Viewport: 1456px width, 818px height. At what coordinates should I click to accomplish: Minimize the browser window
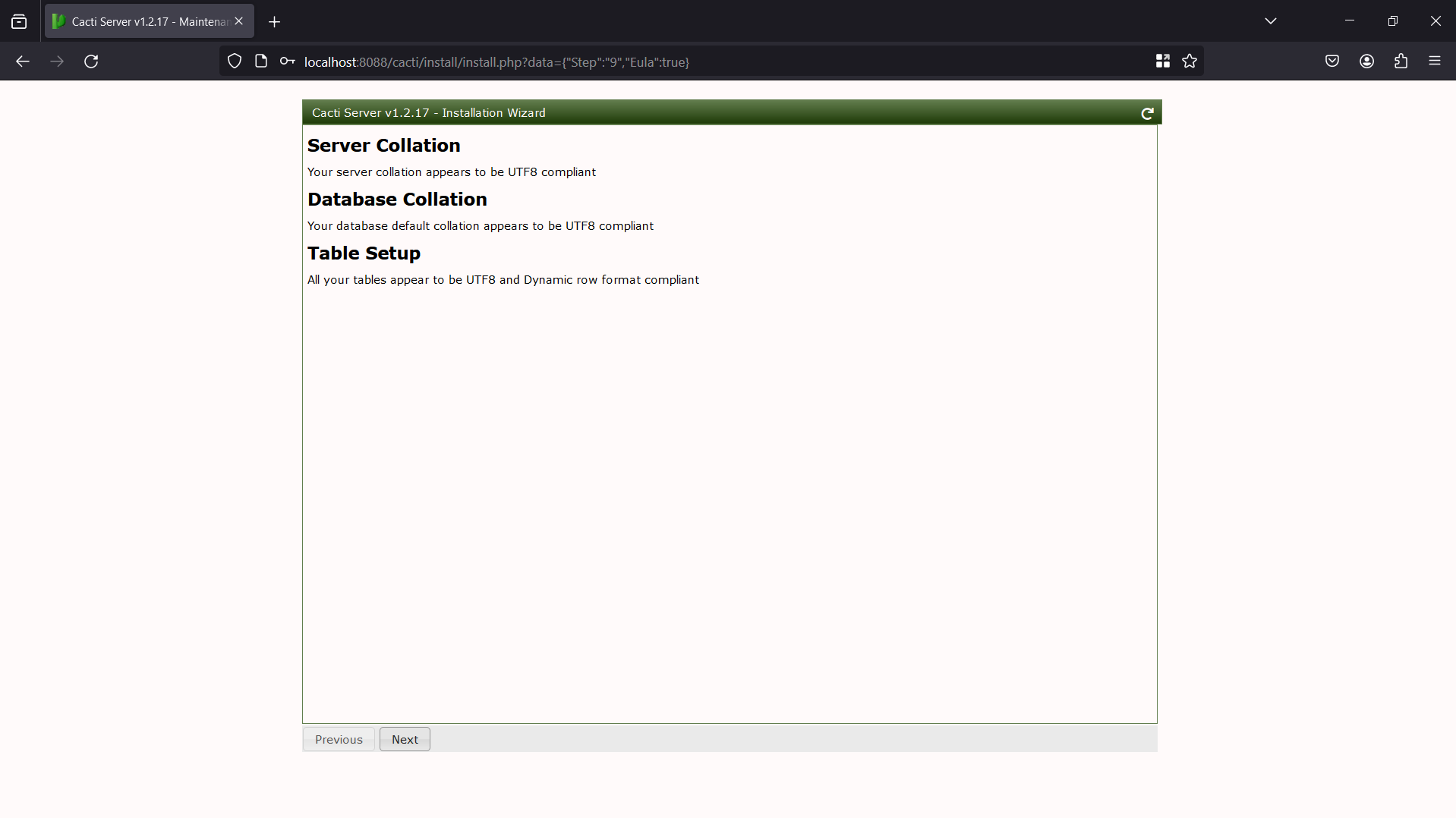[1350, 21]
